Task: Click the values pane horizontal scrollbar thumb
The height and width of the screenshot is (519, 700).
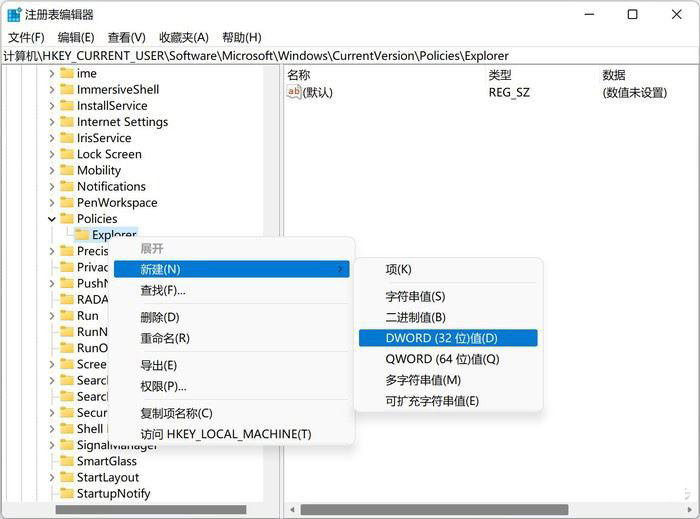Action: (x=434, y=509)
